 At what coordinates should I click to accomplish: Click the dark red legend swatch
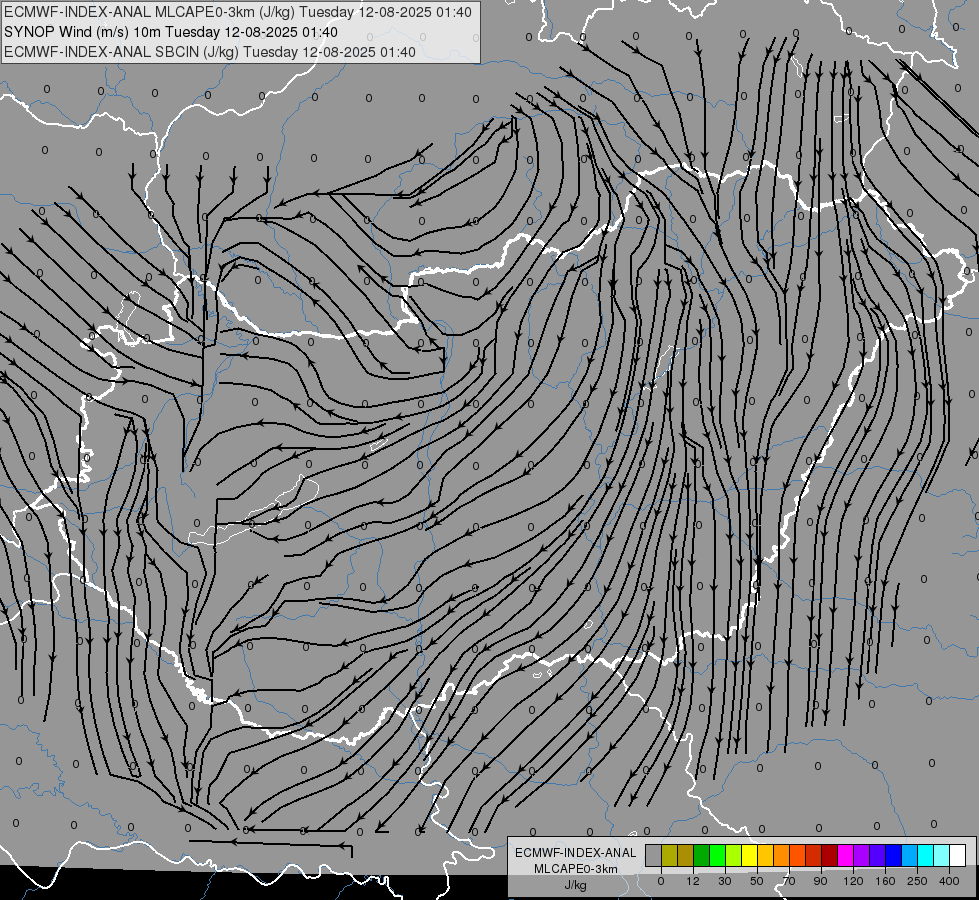(829, 855)
